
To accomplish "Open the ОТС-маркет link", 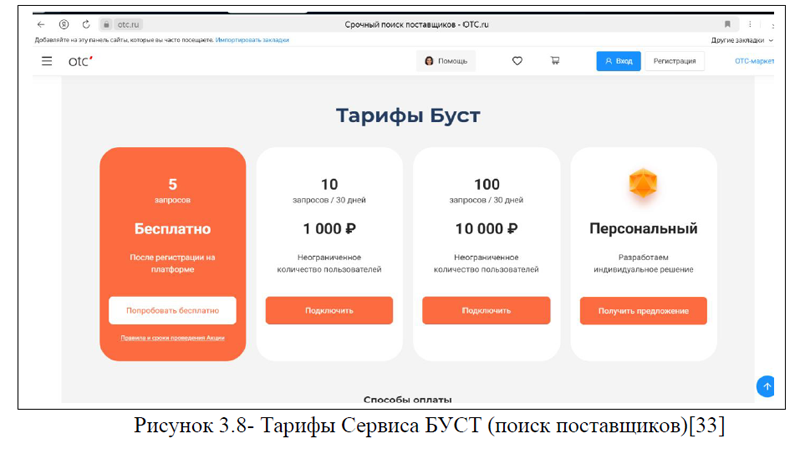I will 754,61.
